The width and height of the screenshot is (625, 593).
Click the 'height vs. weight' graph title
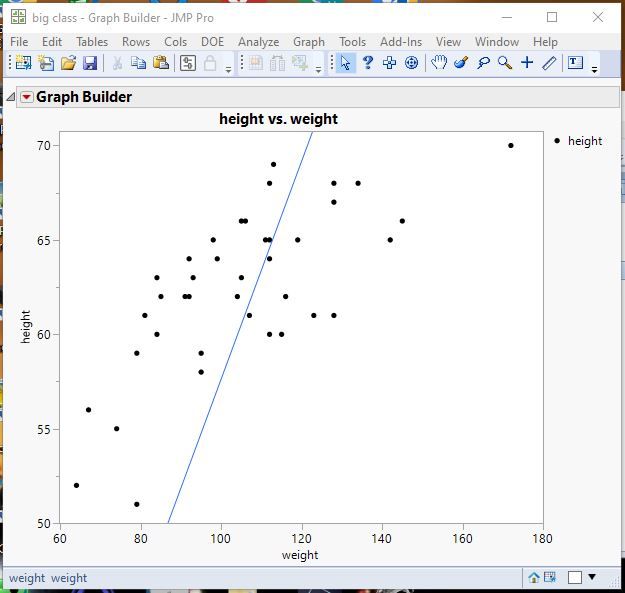(x=279, y=119)
